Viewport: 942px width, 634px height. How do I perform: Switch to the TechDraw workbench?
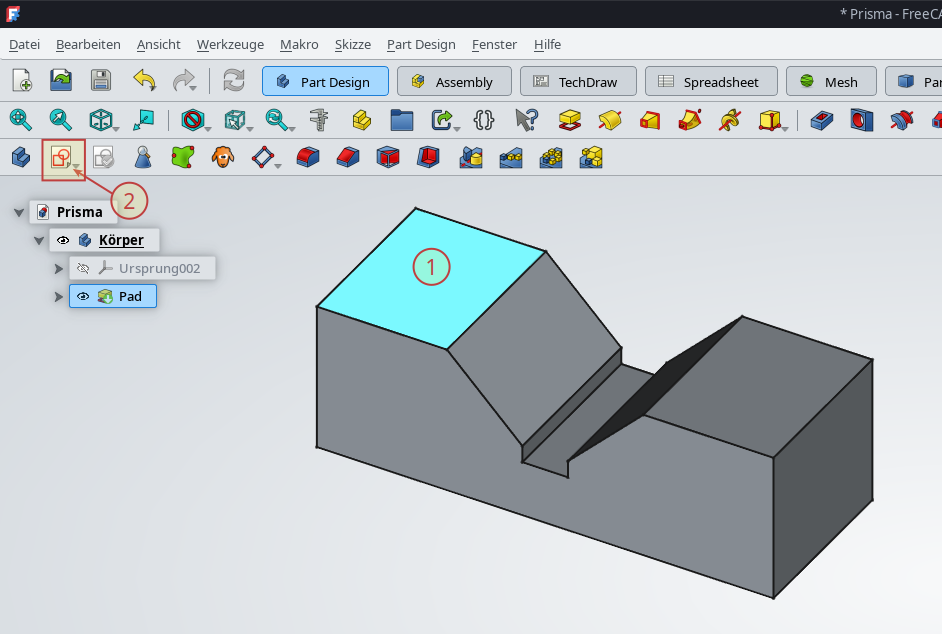(x=576, y=82)
